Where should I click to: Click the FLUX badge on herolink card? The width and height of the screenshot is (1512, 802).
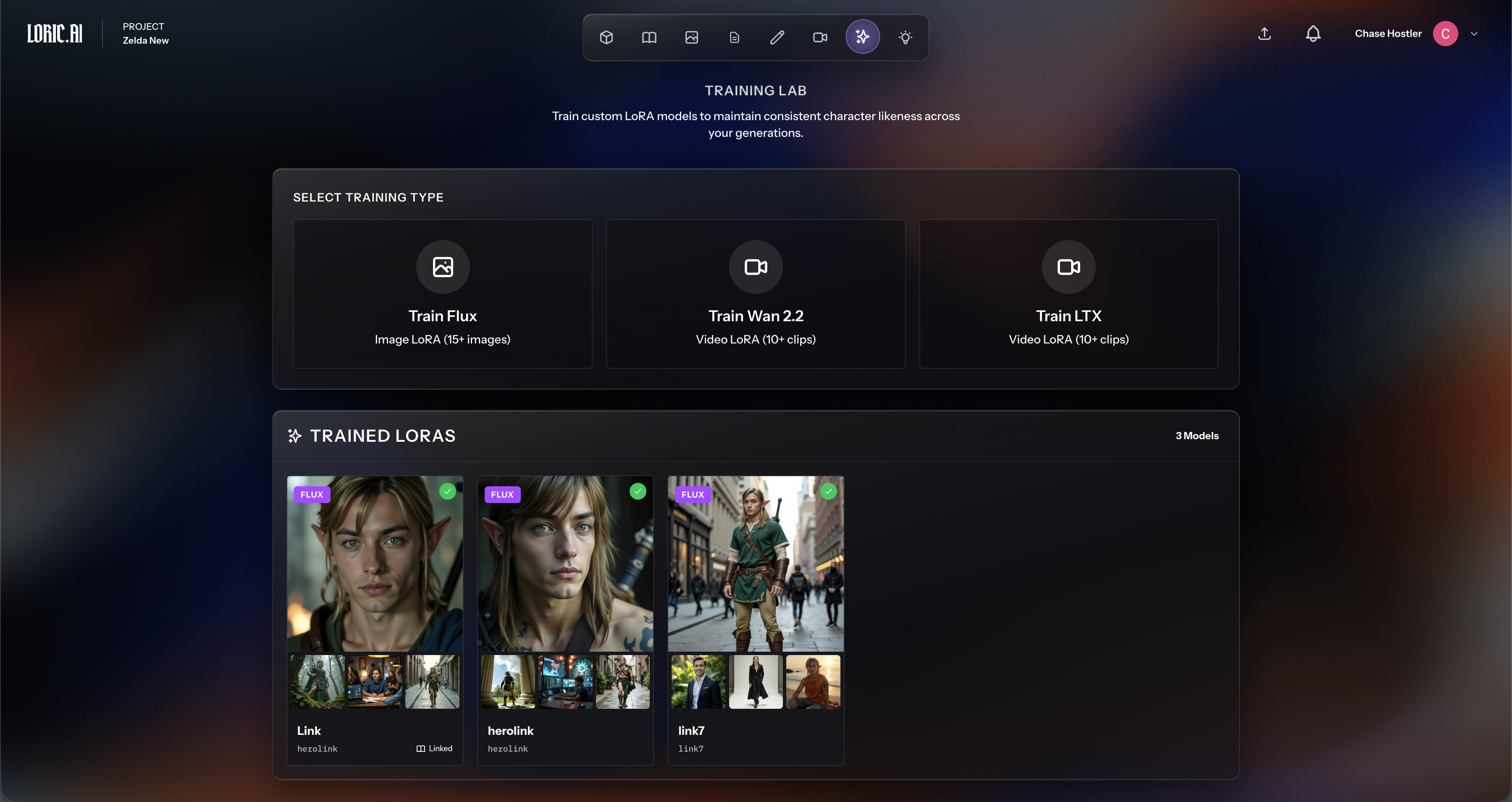[502, 495]
